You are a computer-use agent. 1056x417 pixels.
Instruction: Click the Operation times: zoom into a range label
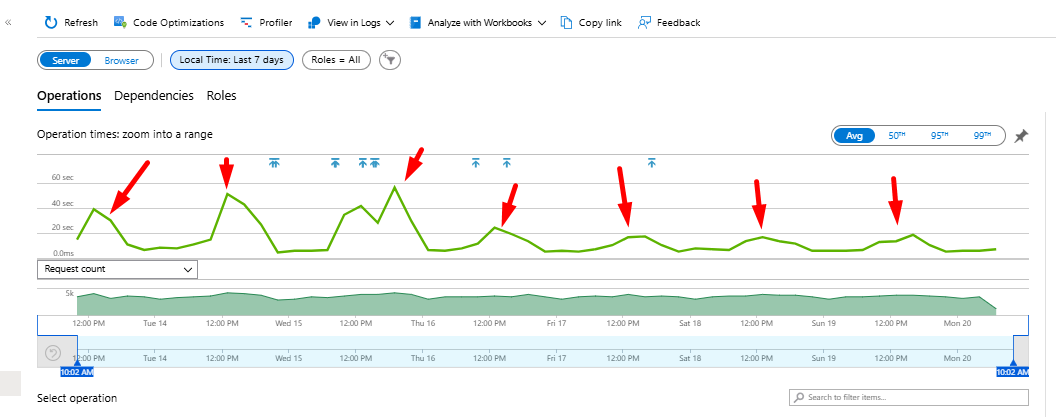tap(125, 134)
